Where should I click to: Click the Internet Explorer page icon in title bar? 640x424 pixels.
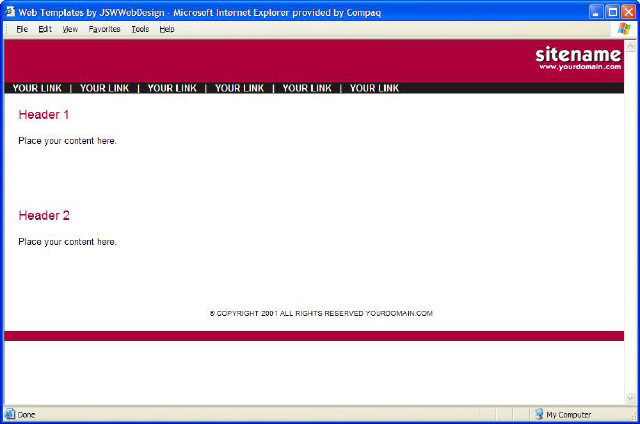coord(10,10)
